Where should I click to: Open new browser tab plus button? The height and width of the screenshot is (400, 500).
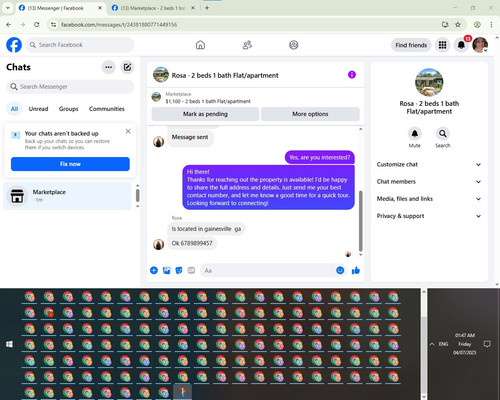pos(207,8)
